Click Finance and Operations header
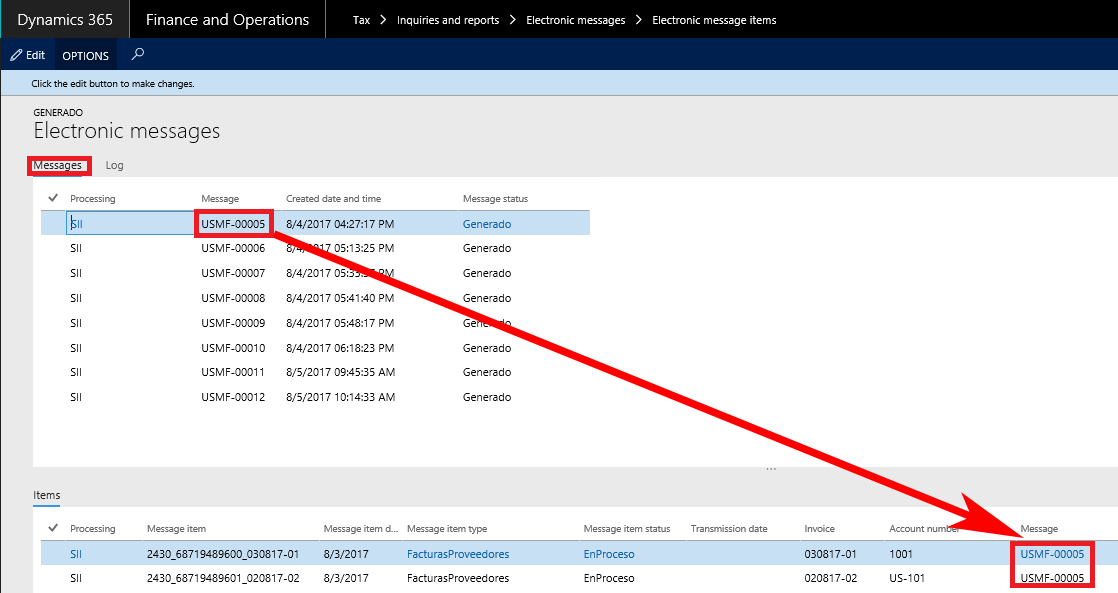This screenshot has height=593, width=1118. 227,20
